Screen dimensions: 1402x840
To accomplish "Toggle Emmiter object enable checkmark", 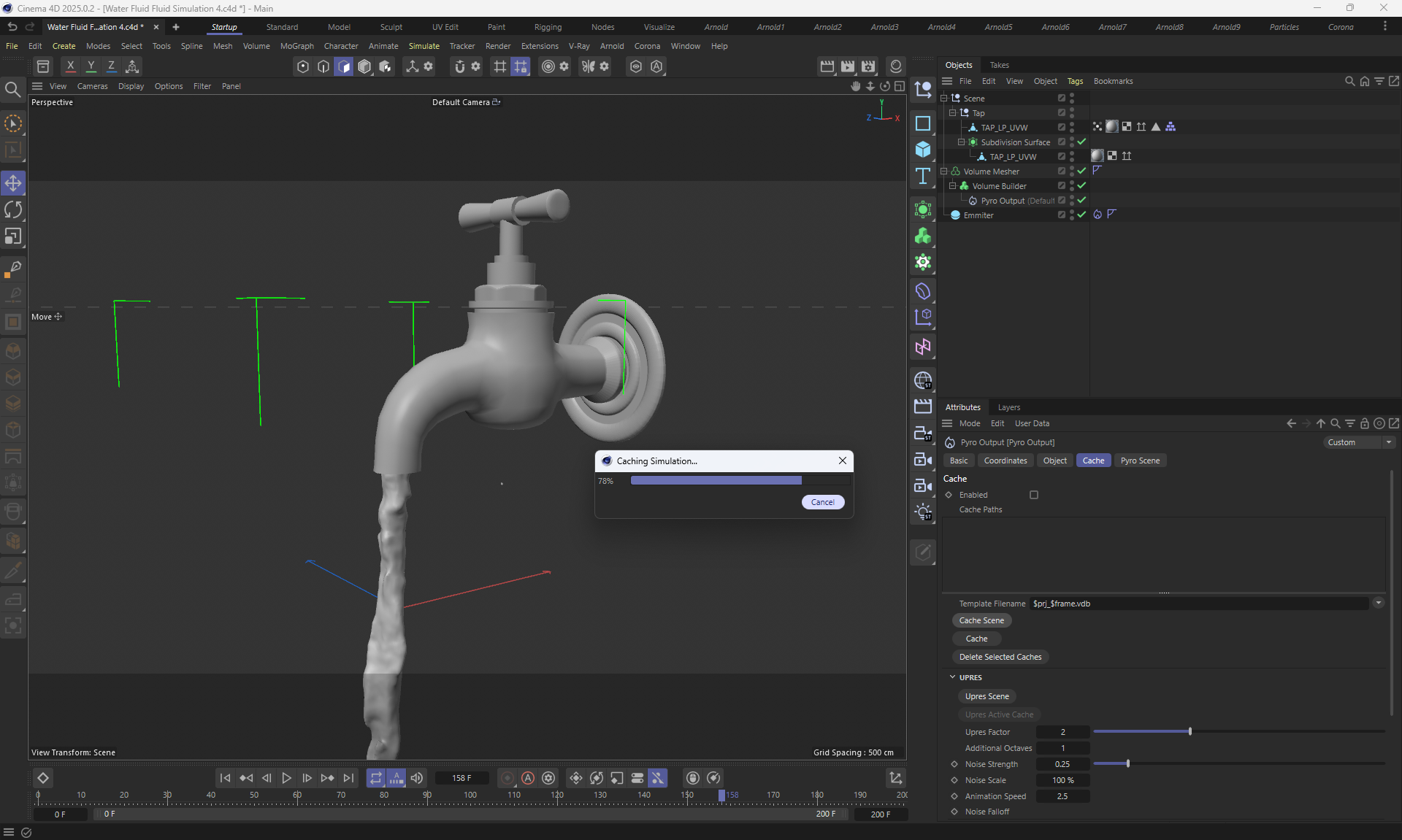I will click(x=1081, y=215).
